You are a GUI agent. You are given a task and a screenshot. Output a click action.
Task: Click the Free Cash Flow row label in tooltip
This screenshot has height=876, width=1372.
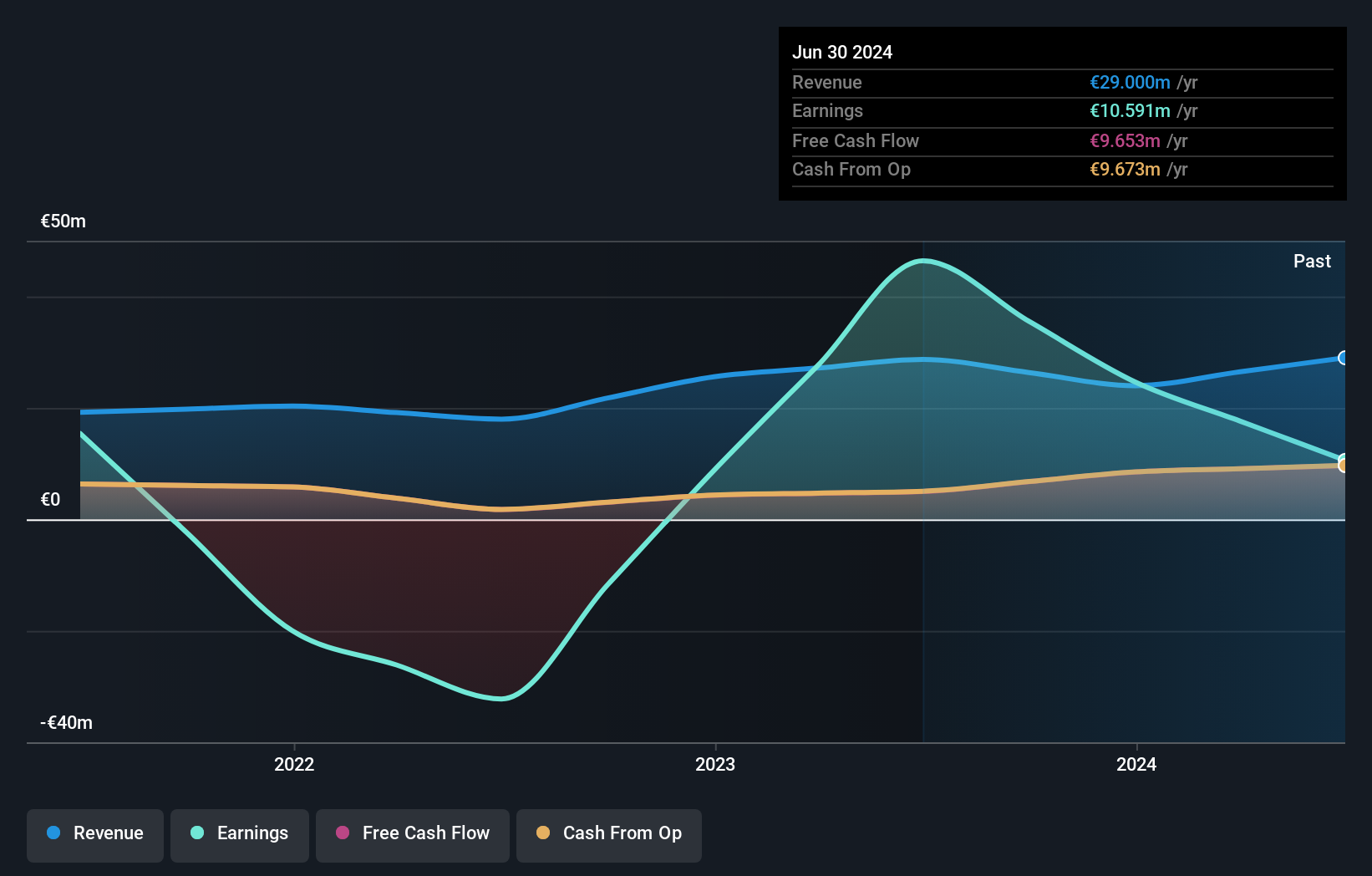click(x=856, y=141)
